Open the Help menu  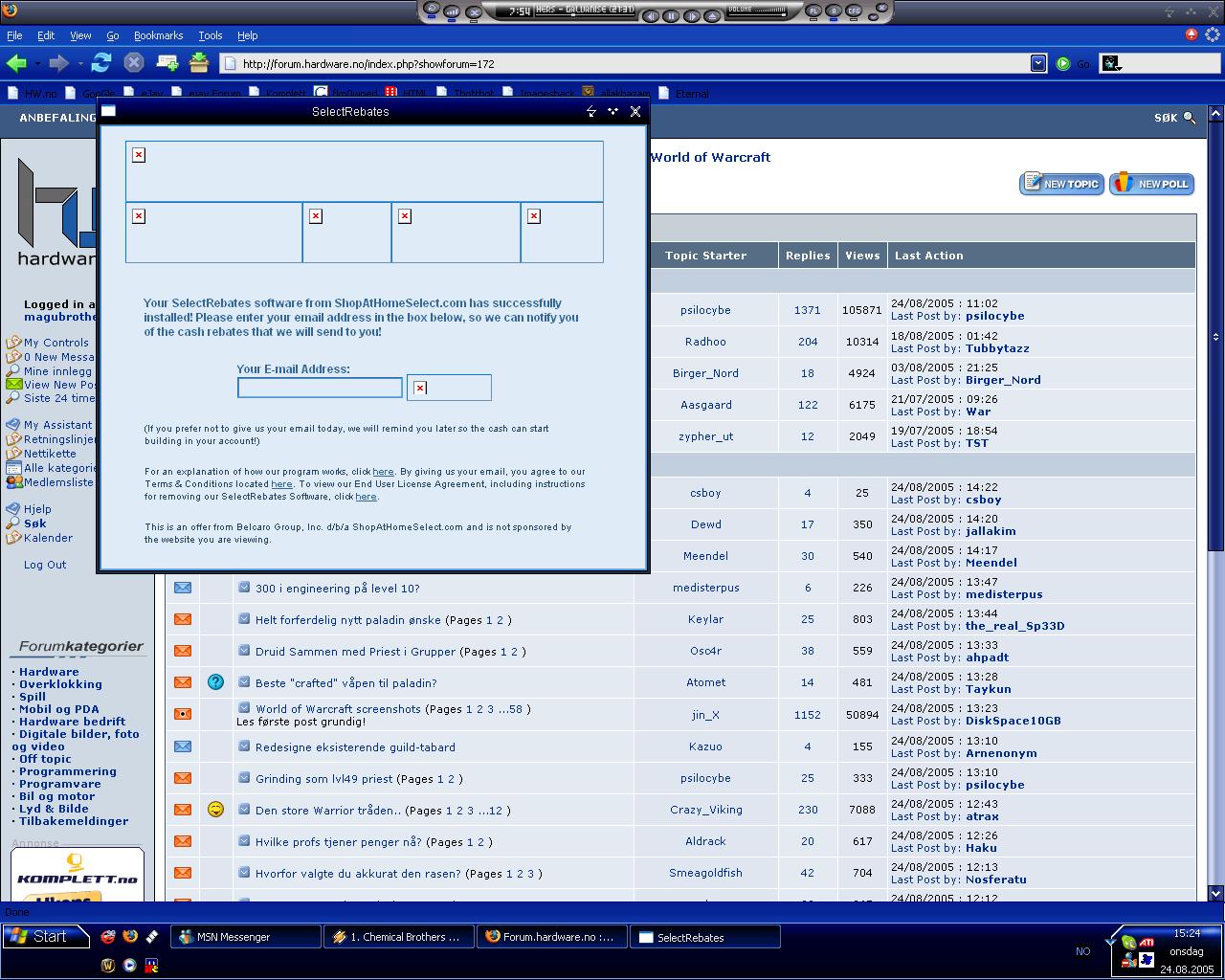pyautogui.click(x=248, y=35)
